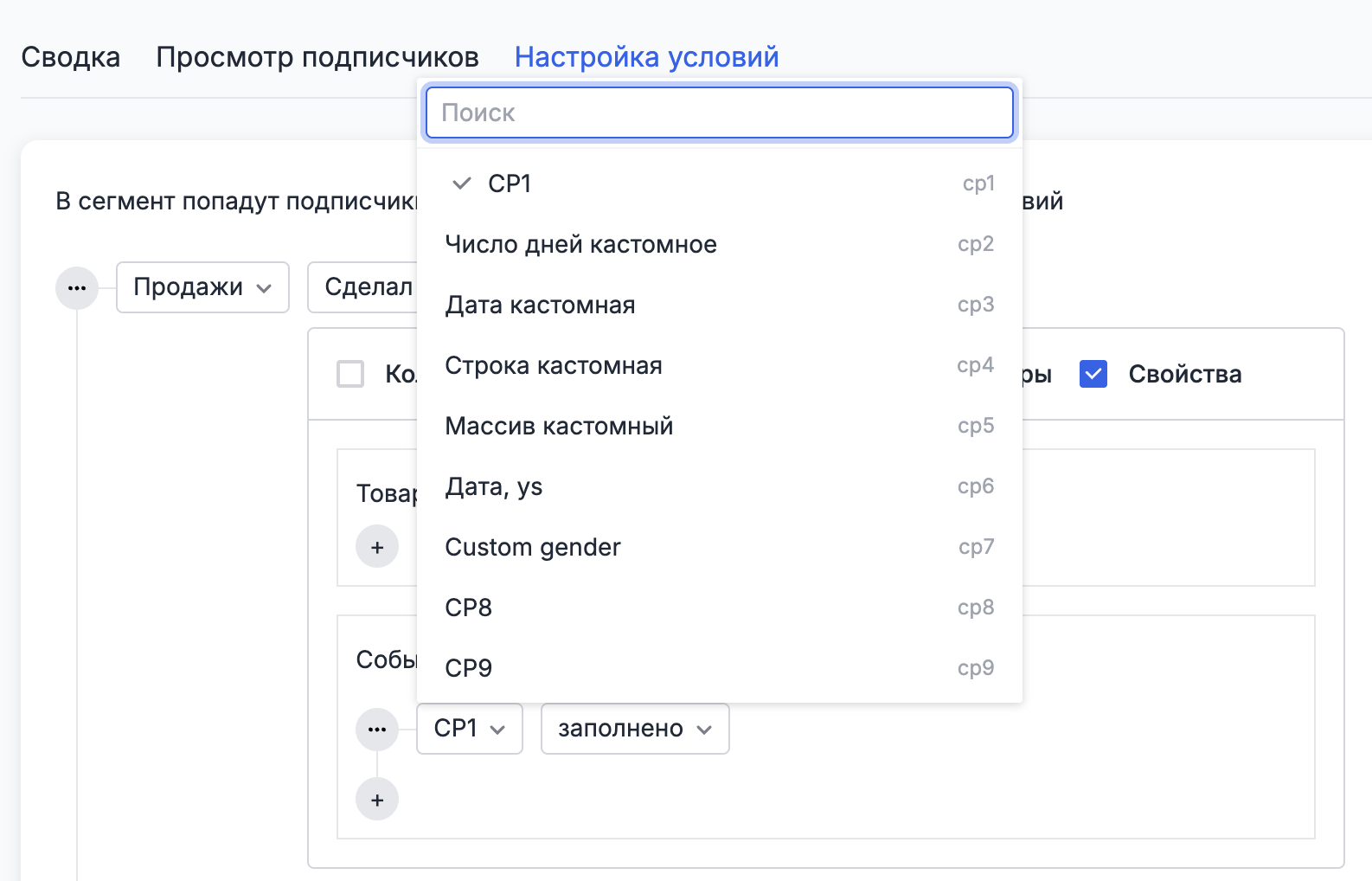This screenshot has width=1372, height=881.
Task: Switch to the Сводка tab
Action: point(71,57)
